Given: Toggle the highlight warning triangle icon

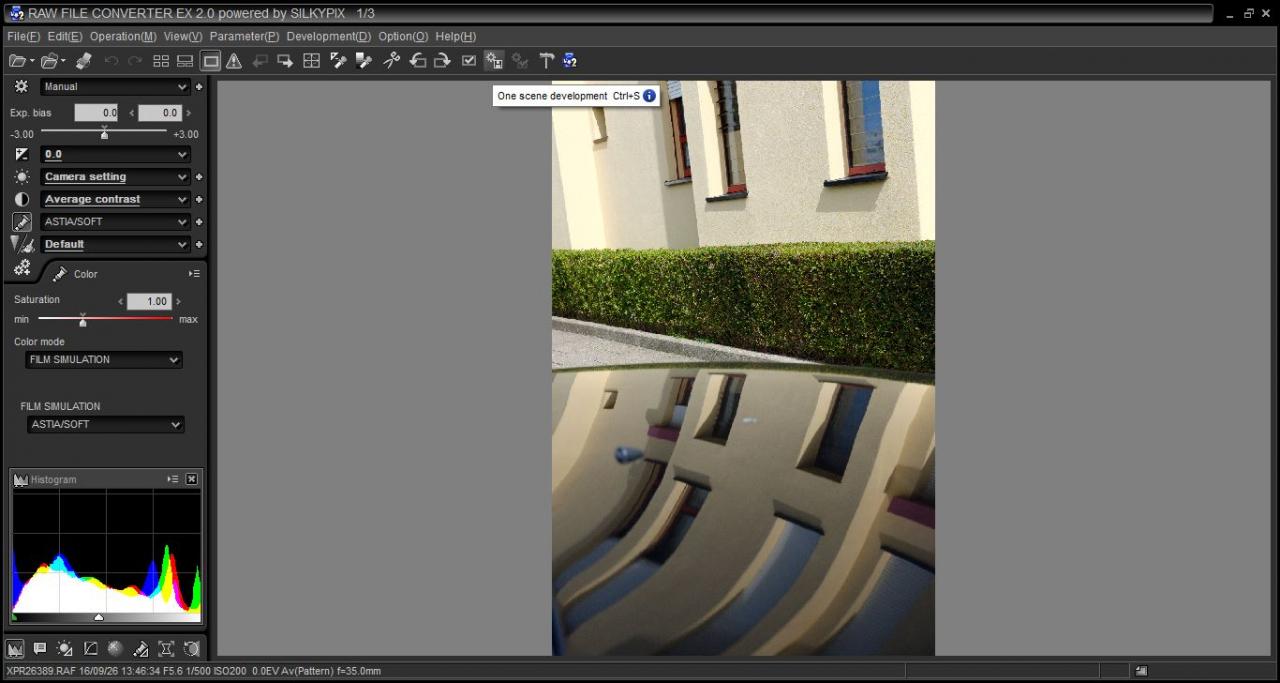Looking at the screenshot, I should point(234,61).
